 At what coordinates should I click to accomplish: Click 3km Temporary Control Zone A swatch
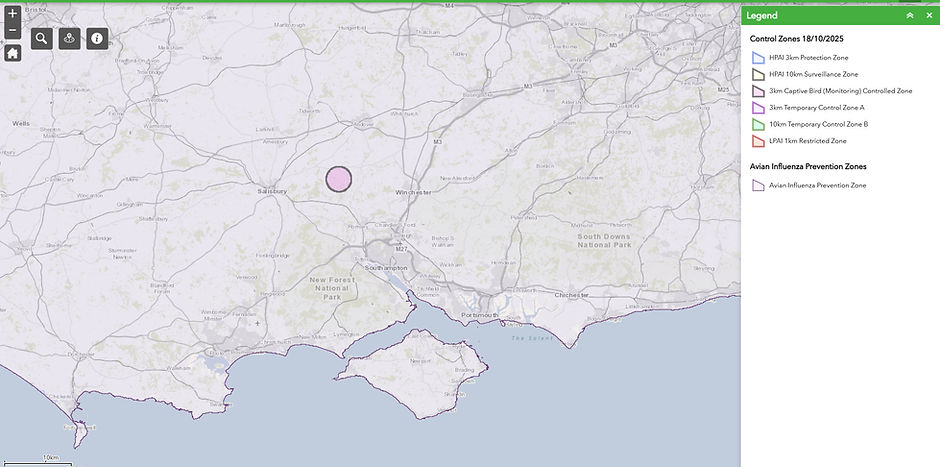coord(758,108)
